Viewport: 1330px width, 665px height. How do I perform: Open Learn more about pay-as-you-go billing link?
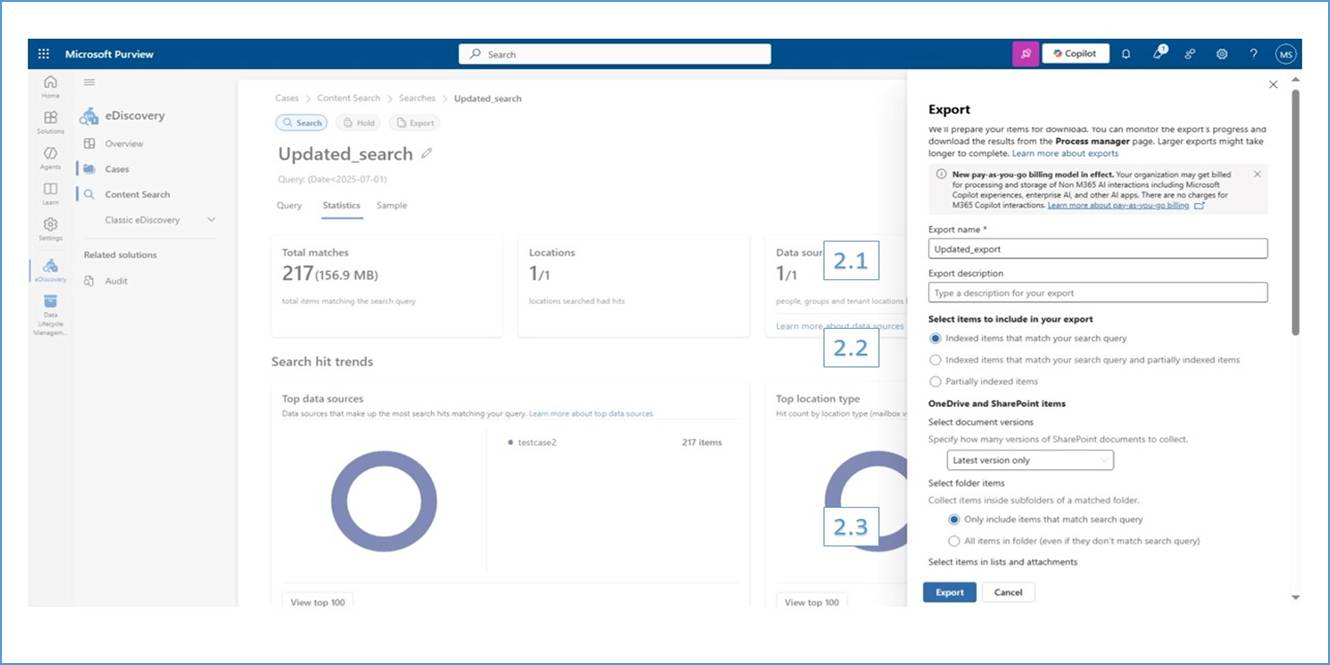1118,205
